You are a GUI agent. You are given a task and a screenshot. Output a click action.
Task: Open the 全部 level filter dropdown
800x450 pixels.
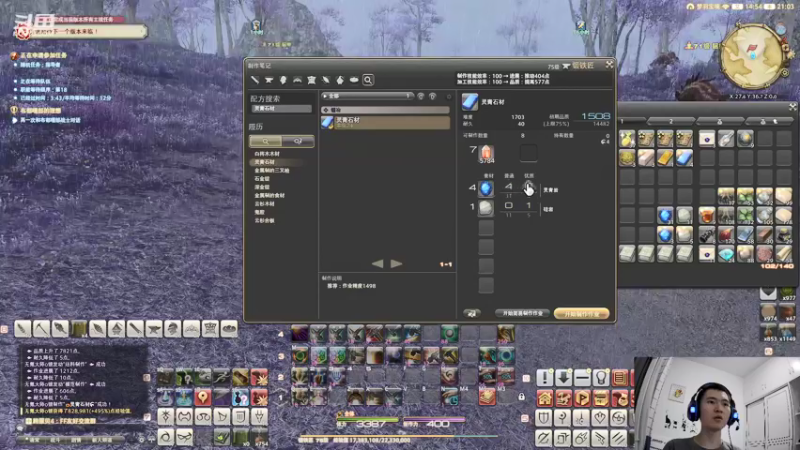tap(366, 96)
